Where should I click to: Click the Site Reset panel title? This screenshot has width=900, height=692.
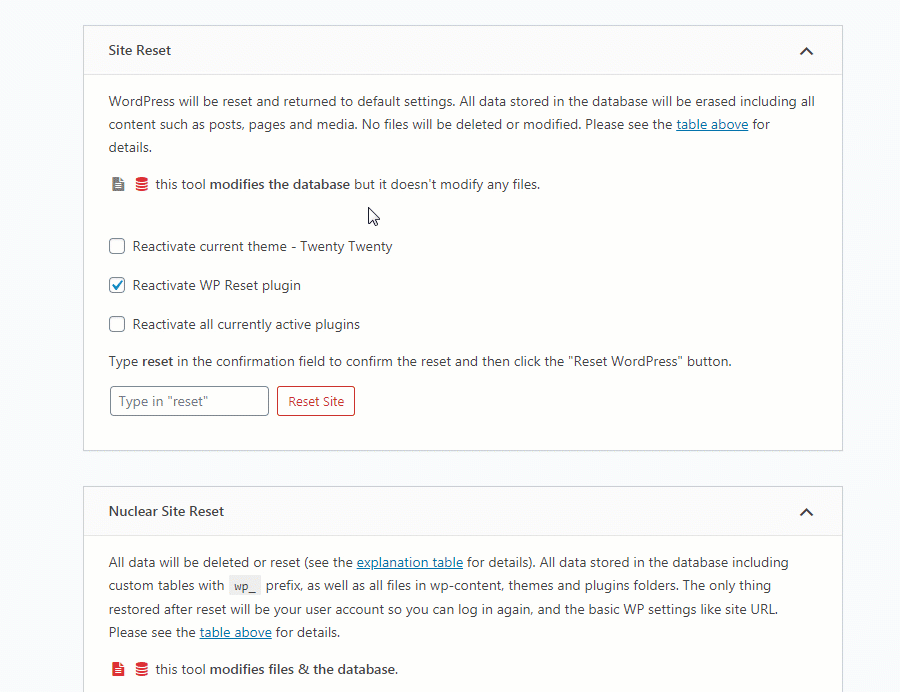pos(140,50)
